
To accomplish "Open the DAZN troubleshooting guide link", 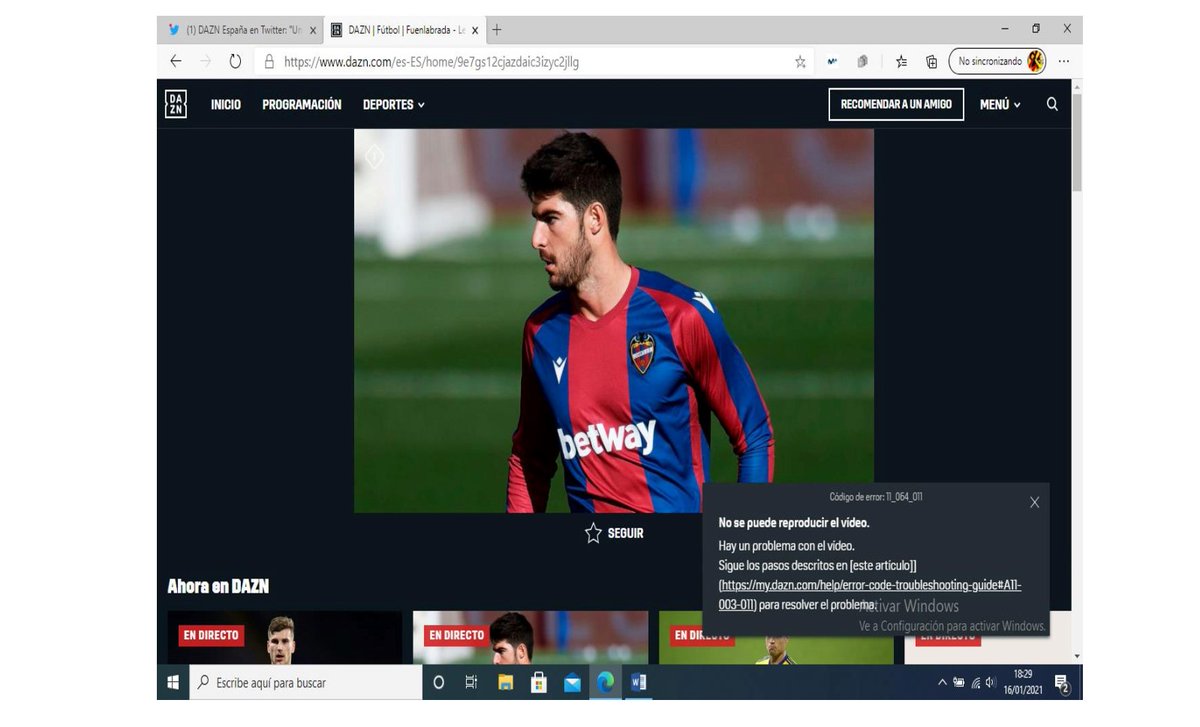I will [869, 594].
